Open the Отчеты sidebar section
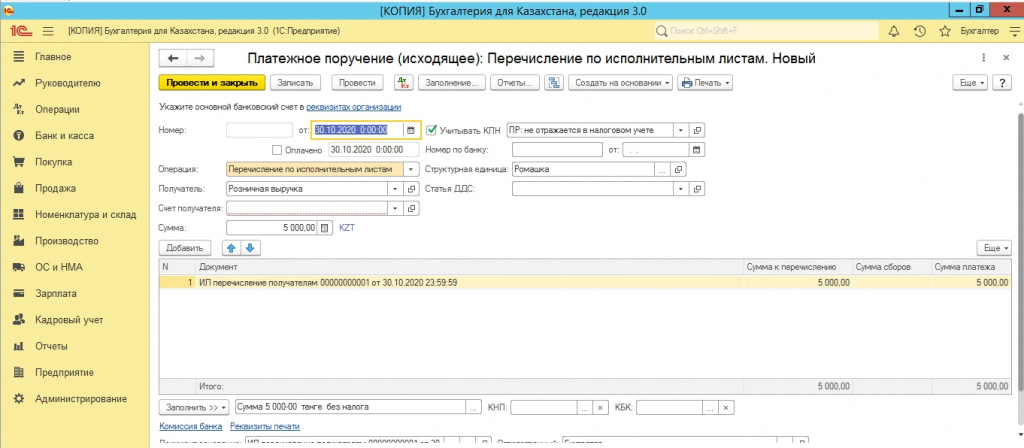1024x448 pixels. tap(51, 346)
